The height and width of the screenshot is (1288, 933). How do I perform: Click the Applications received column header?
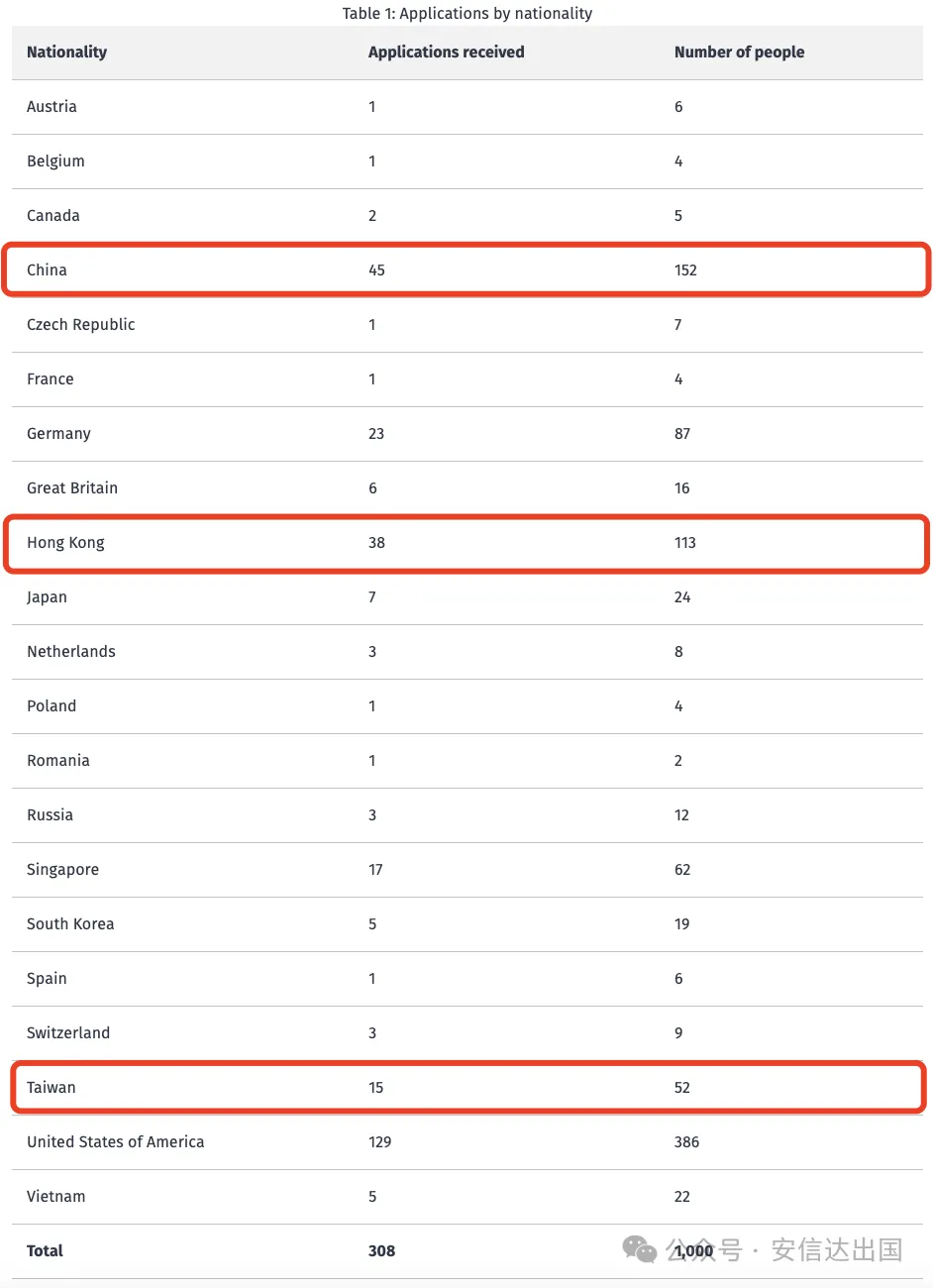446,53
